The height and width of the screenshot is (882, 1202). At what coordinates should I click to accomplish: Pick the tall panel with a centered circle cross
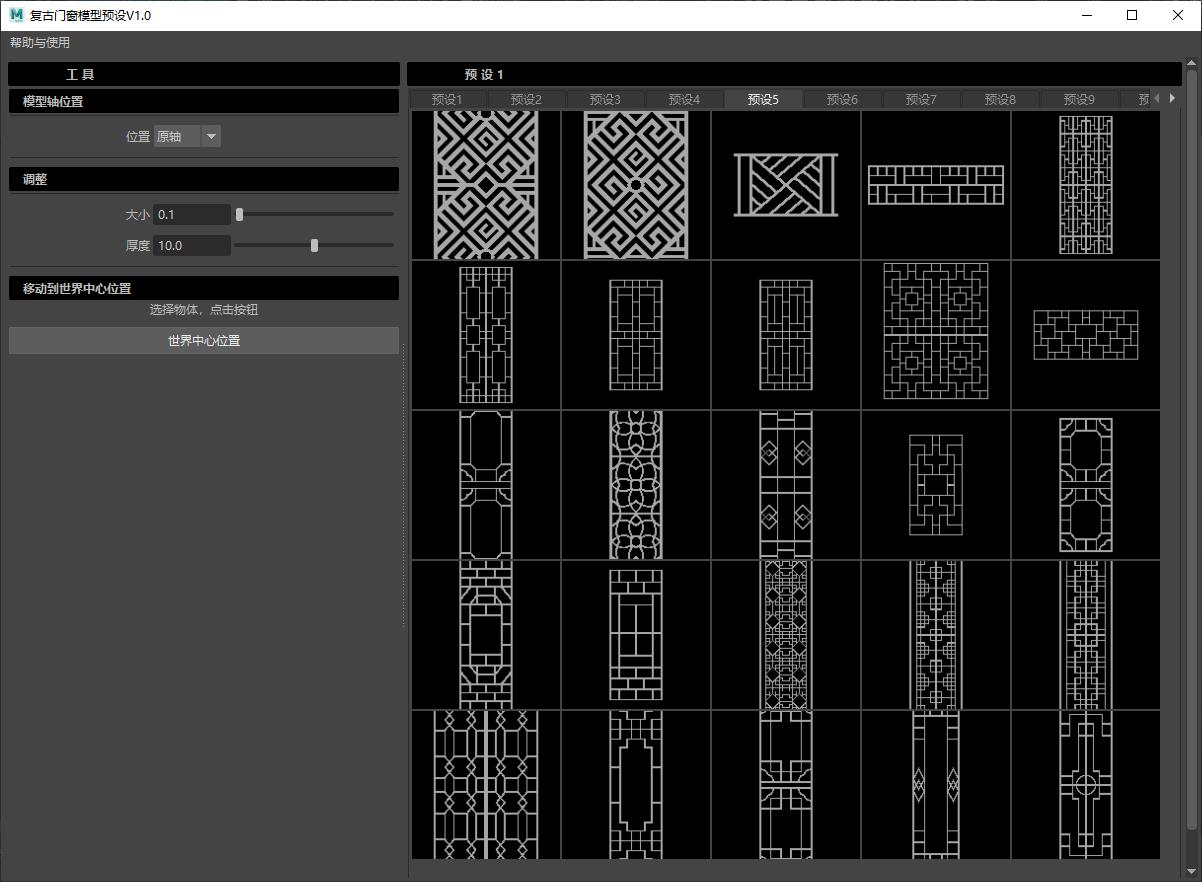tap(1086, 785)
